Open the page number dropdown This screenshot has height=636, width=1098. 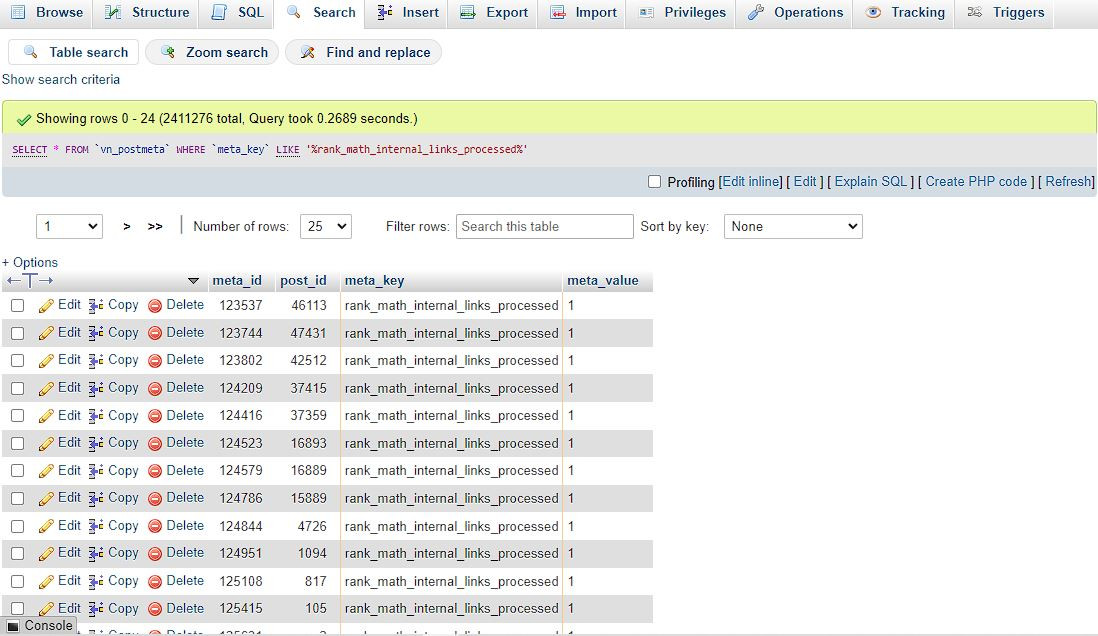pyautogui.click(x=69, y=226)
